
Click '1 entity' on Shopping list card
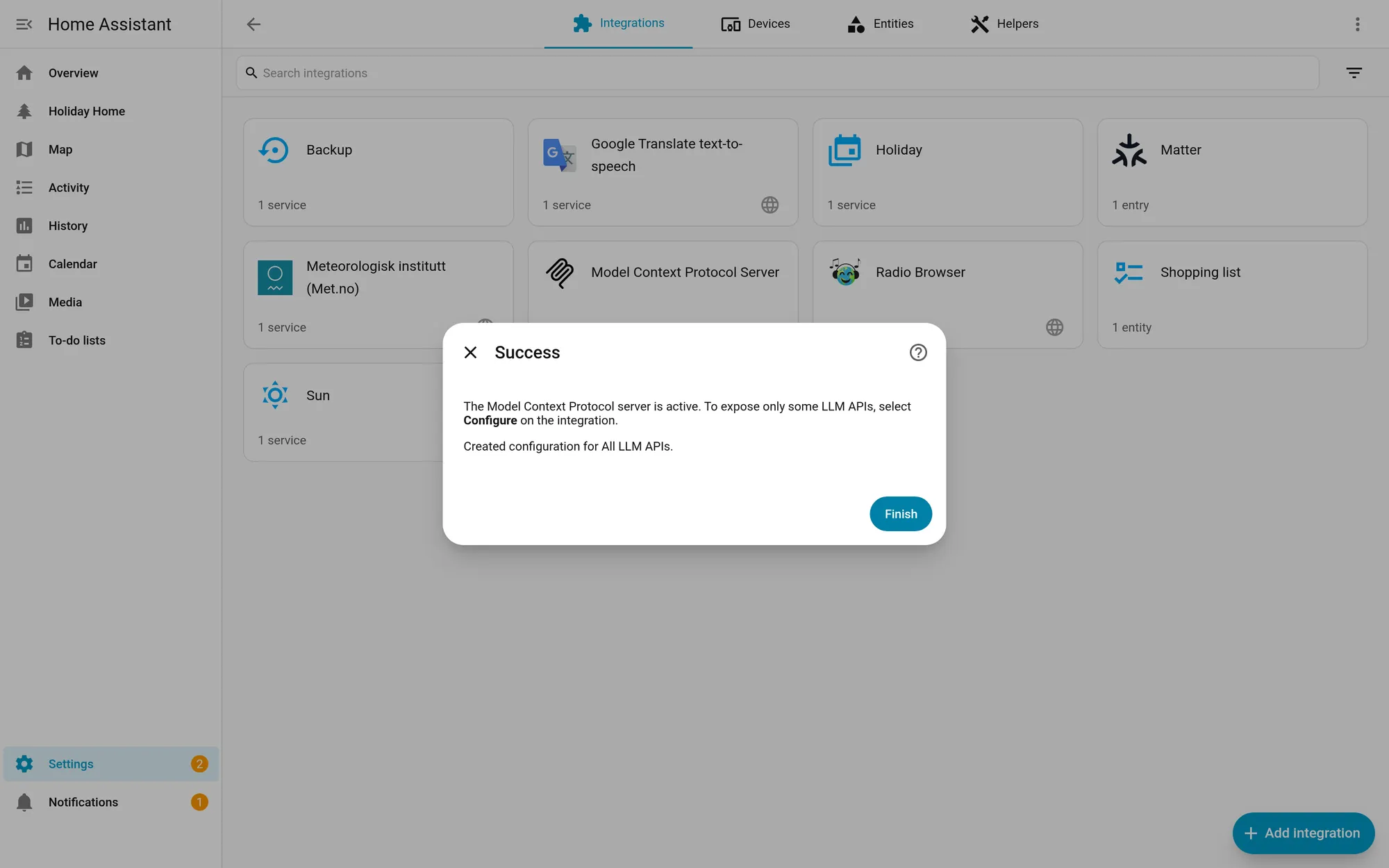click(x=1131, y=327)
